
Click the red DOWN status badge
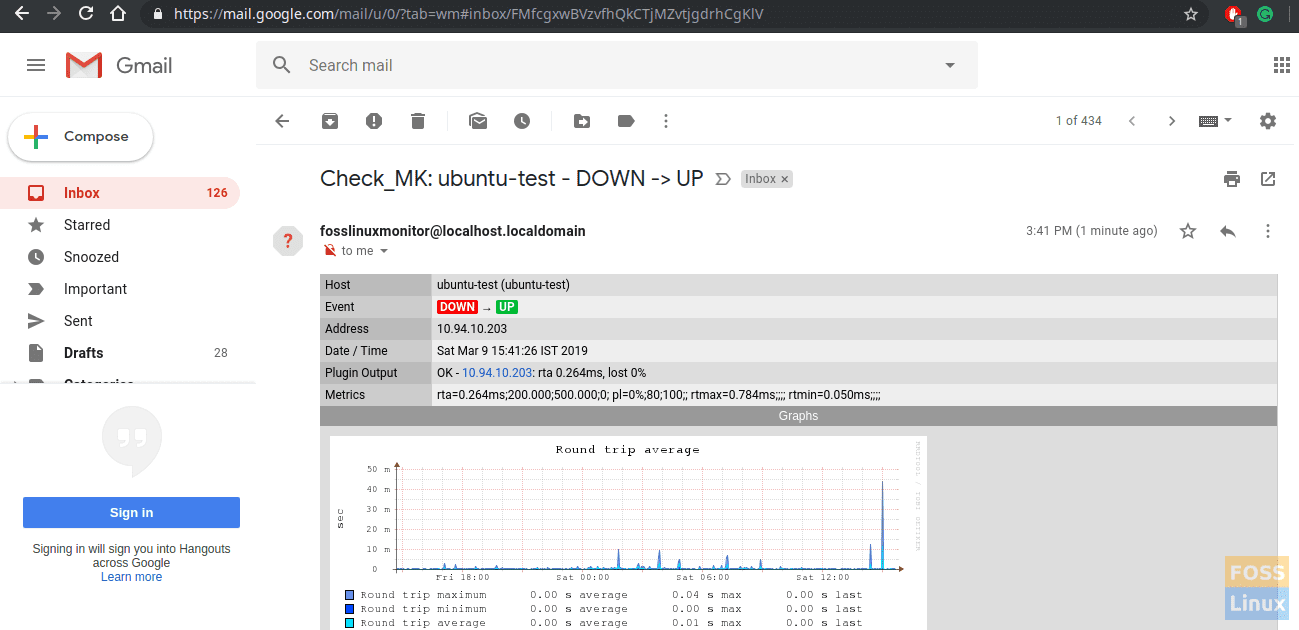point(457,307)
